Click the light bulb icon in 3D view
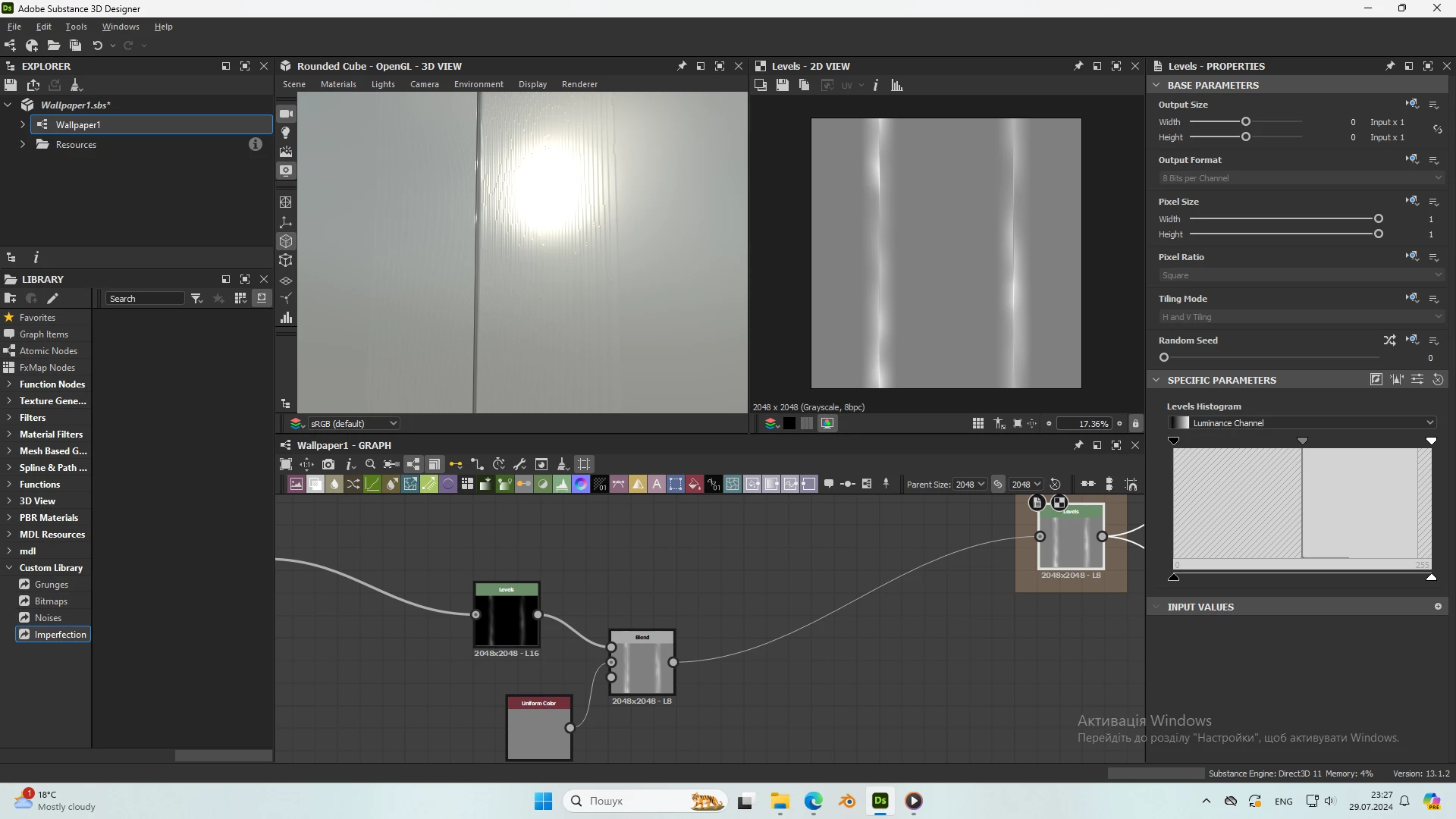Screen dimensions: 1456x819 tap(286, 133)
